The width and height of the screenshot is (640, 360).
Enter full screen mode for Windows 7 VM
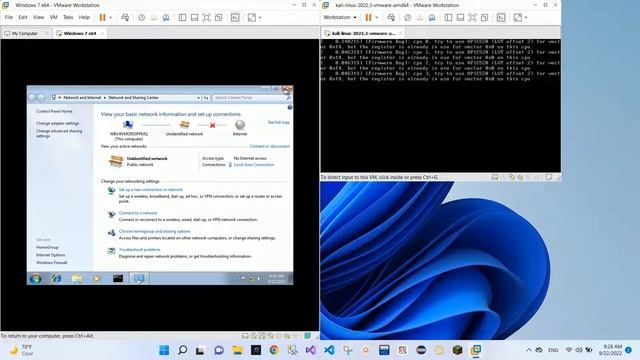[x=207, y=17]
